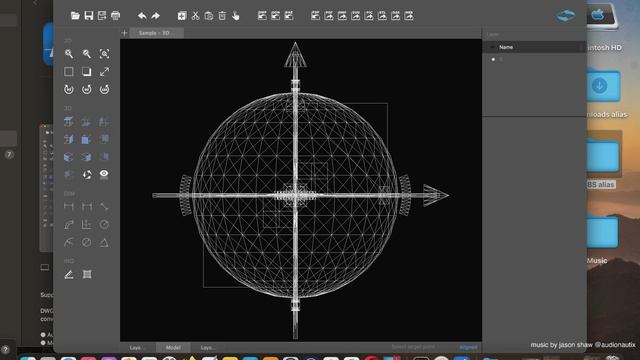Click the ruler and pencil measure icon

(x=69, y=274)
